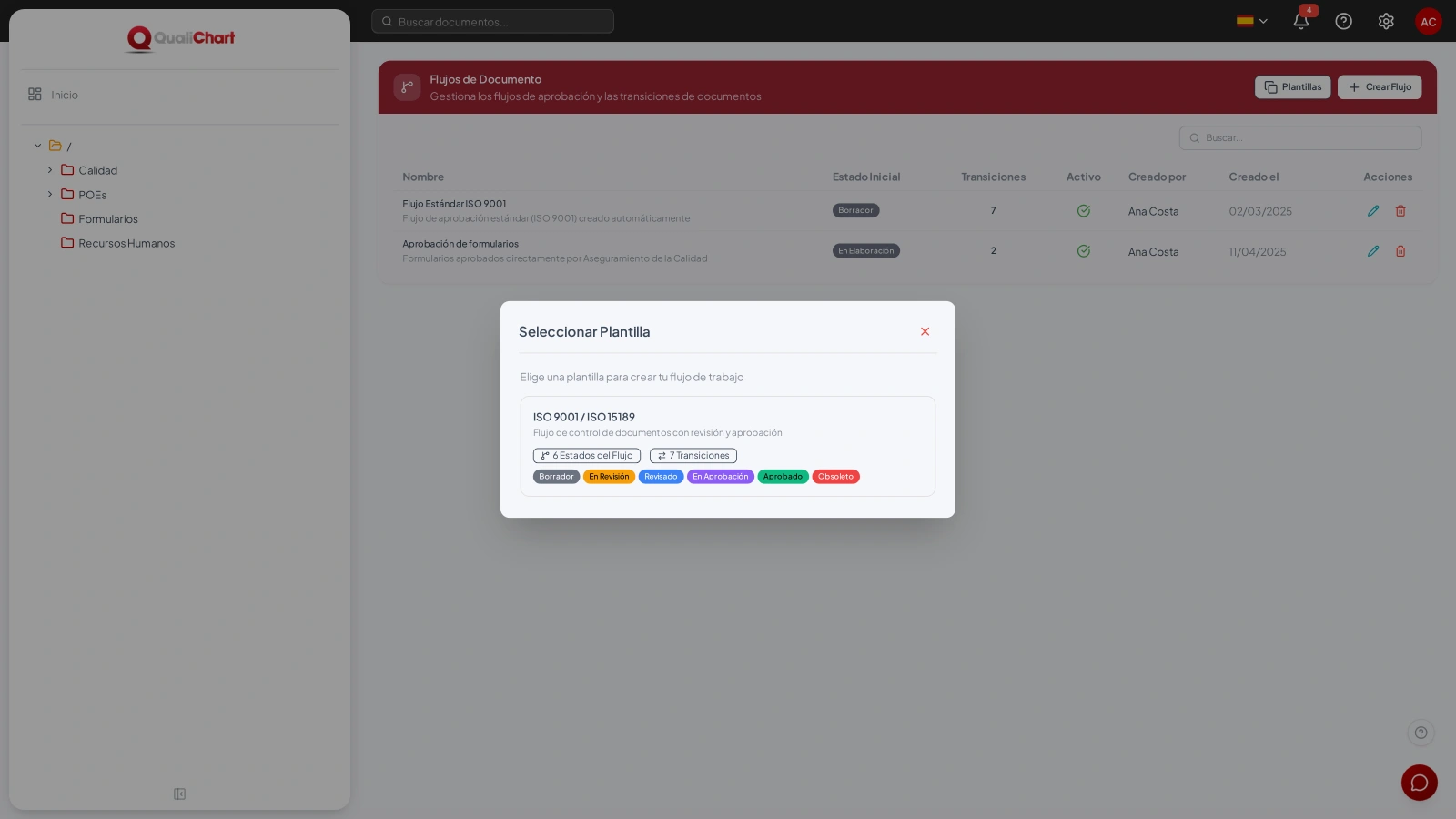Click the En Revisión orange tag

point(609,477)
